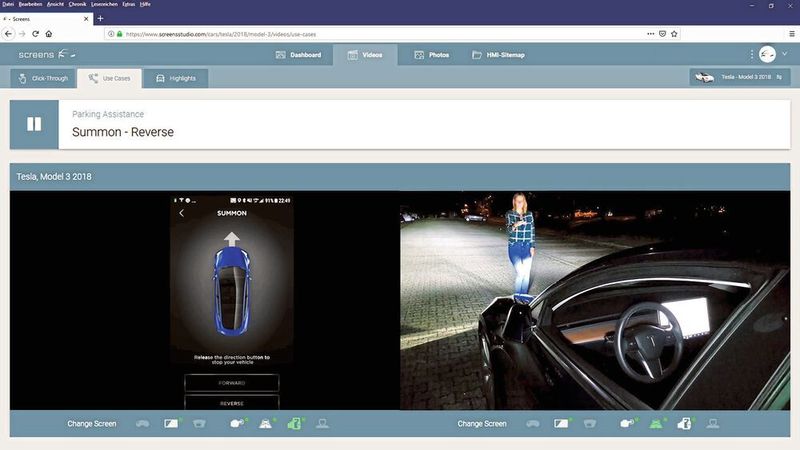
Task: Switch to the Videos tab
Action: click(365, 55)
